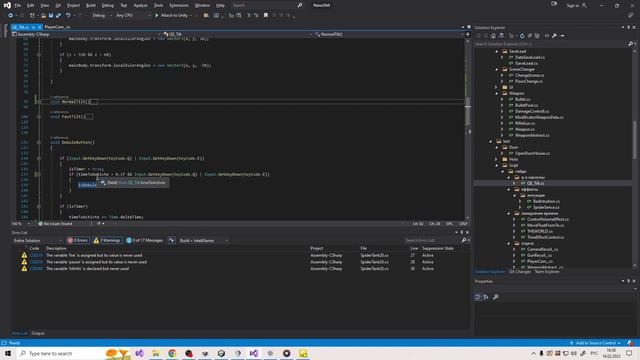Screen dimensions: 640x360
Task: Click Solution Explorer properties wrench icon
Action: click(554, 36)
